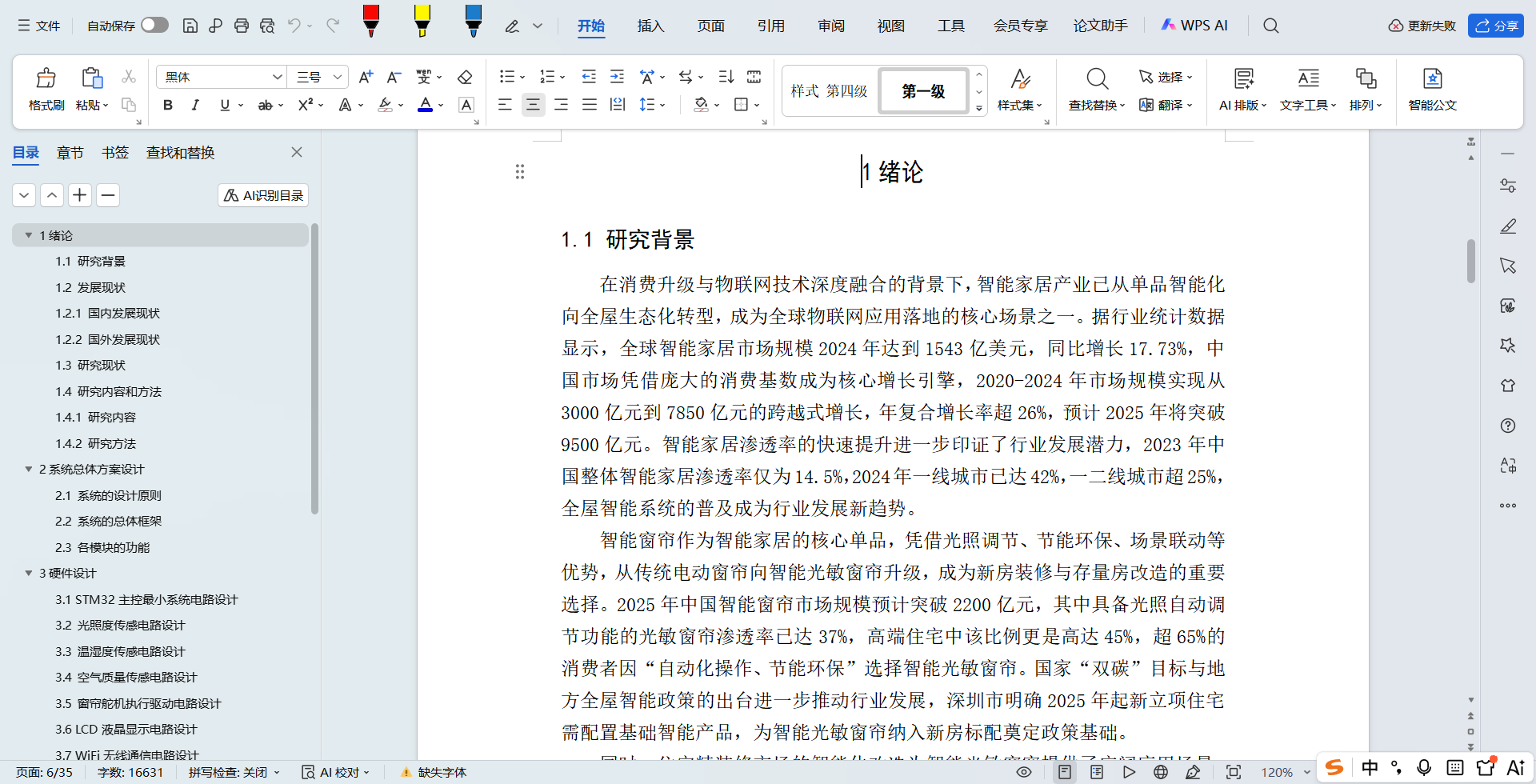Toggle Strikethrough formatting
Viewport: 1536px width, 784px height.
coord(265,105)
